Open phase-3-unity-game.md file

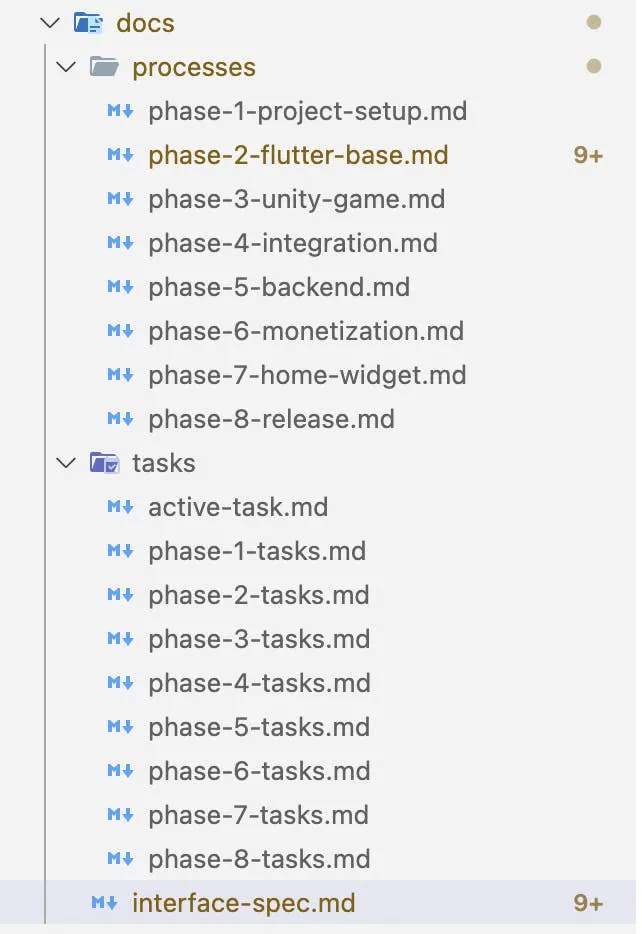(297, 200)
